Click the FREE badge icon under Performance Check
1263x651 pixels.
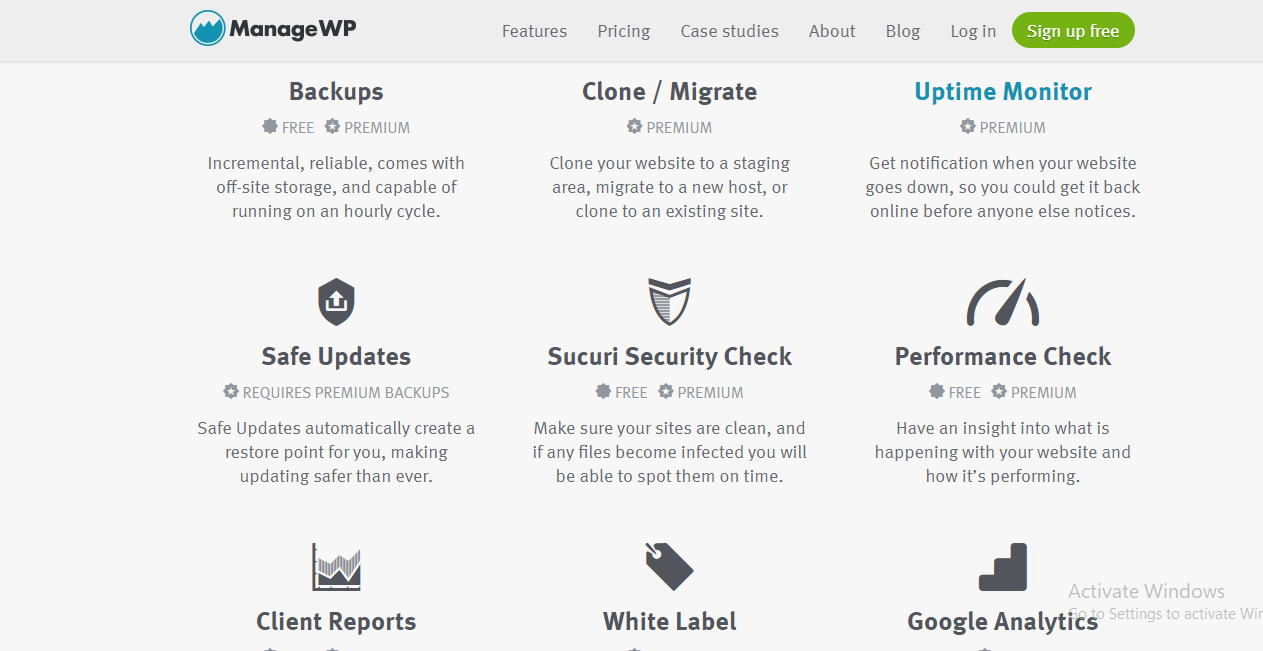coord(937,392)
